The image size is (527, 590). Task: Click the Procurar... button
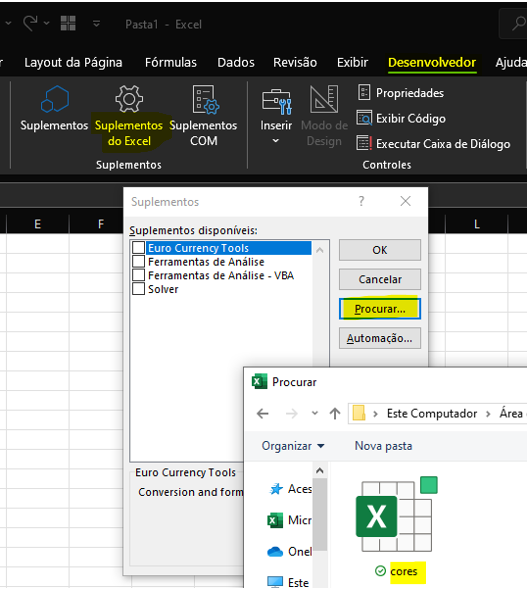(x=380, y=309)
